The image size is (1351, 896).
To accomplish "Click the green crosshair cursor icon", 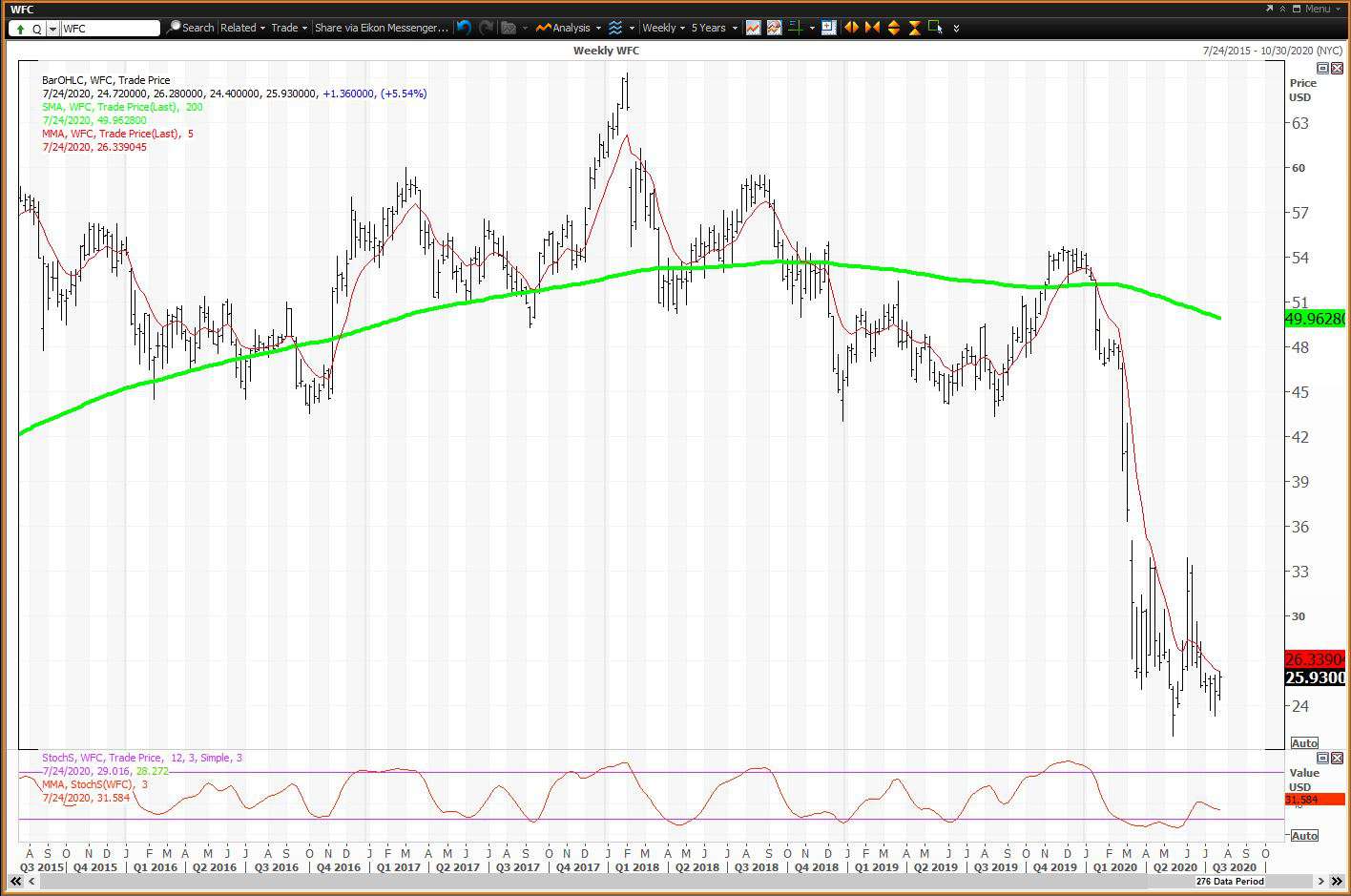I will (x=794, y=28).
